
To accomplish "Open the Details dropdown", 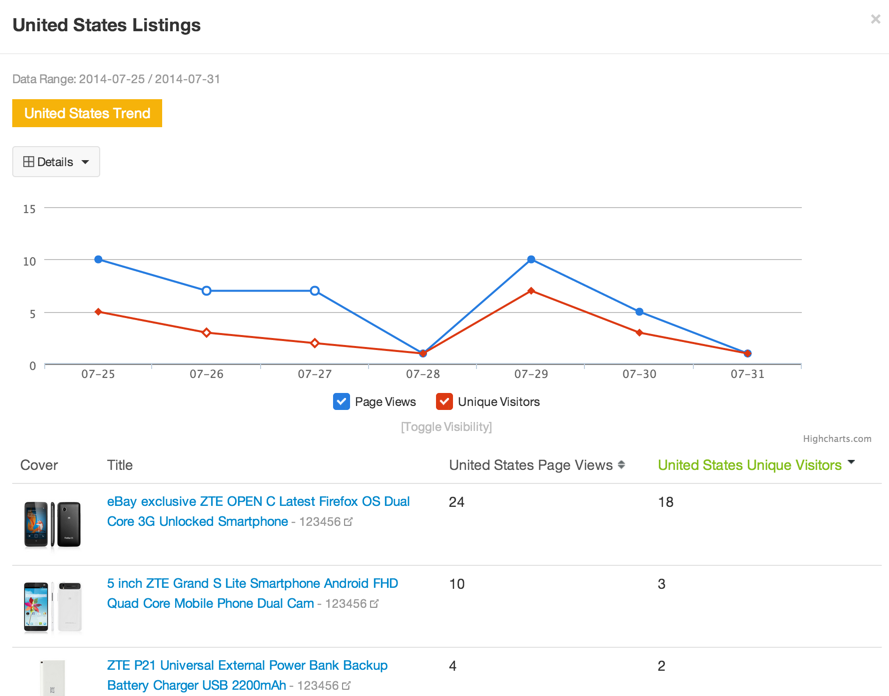I will tap(56, 162).
